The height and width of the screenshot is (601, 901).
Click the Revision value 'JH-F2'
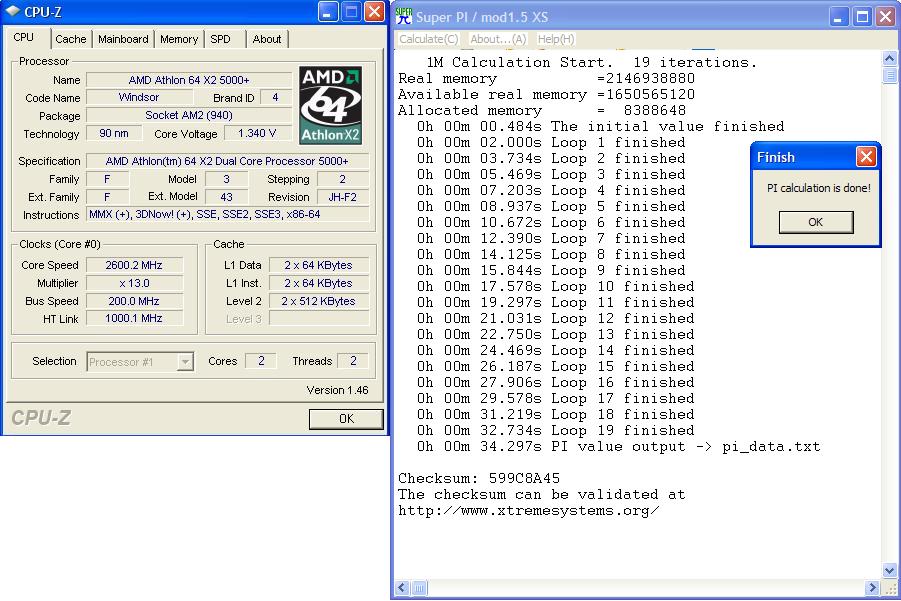(x=342, y=197)
